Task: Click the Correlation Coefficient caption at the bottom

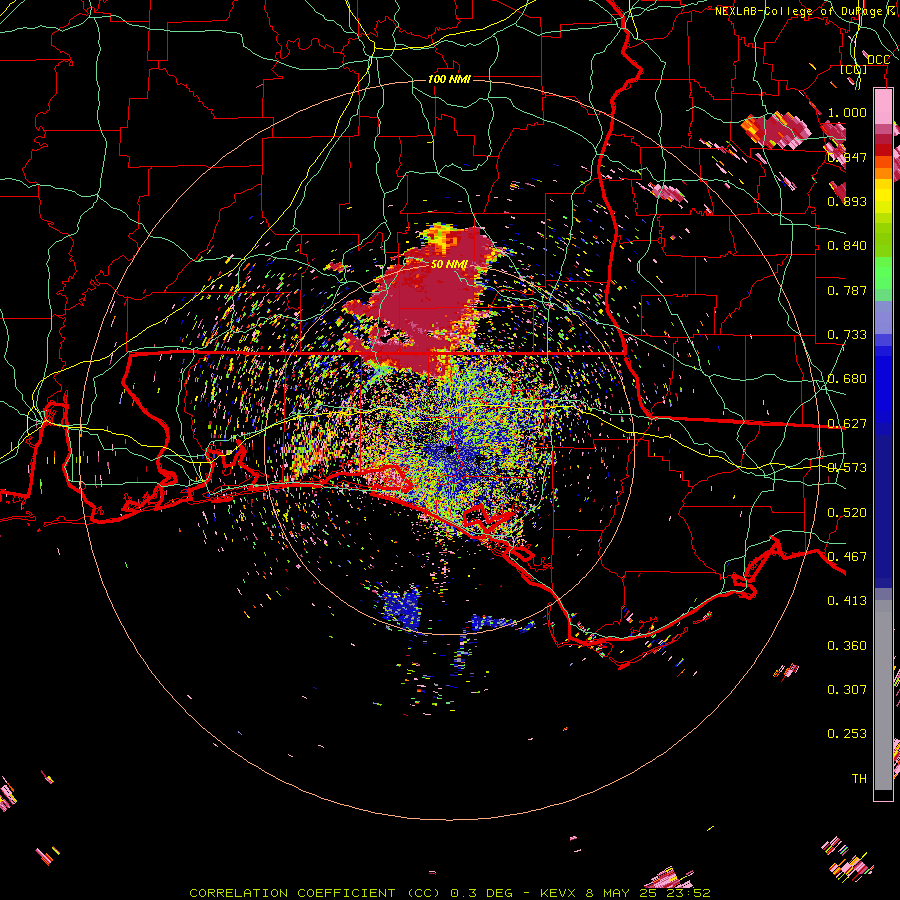Action: [x=450, y=893]
